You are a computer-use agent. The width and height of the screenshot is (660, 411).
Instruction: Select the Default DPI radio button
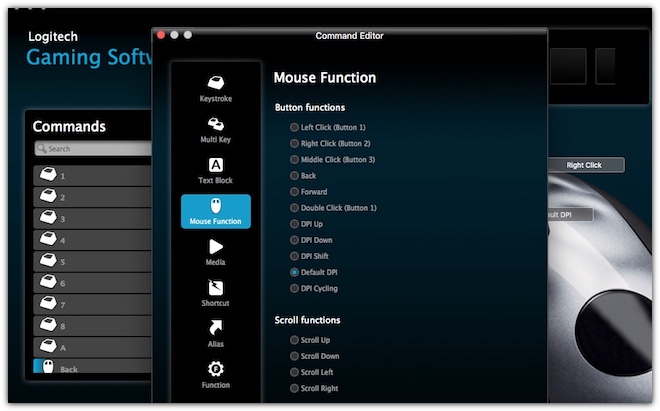tap(294, 272)
